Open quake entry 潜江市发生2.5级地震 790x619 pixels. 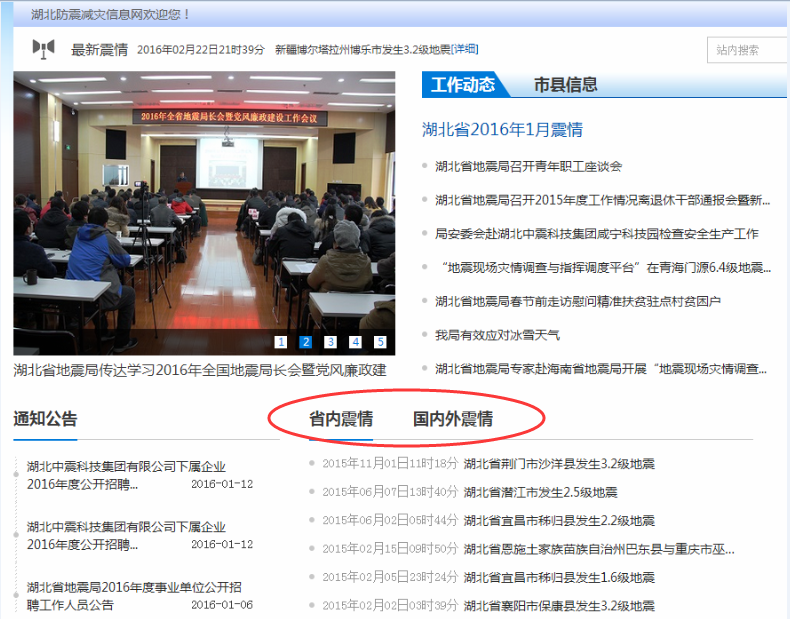(541, 492)
